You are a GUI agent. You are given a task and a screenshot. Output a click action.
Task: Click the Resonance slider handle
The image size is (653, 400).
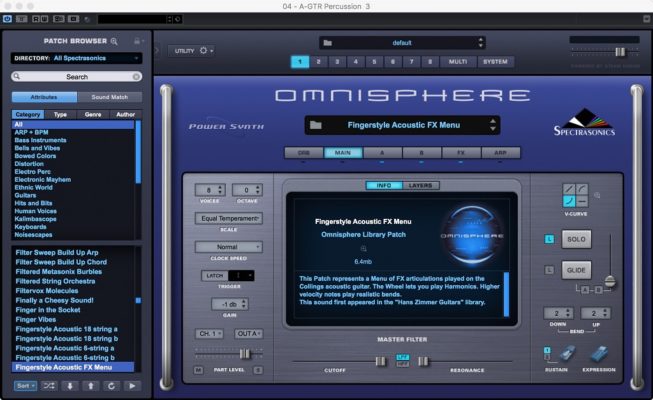pos(423,361)
